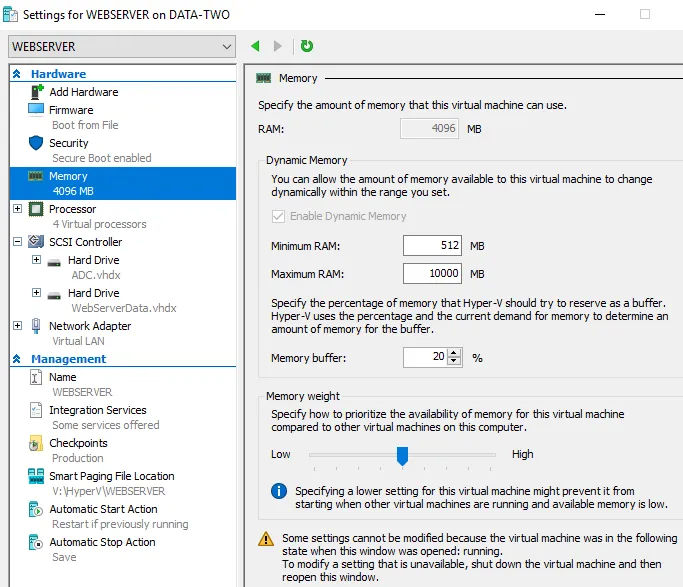Click the SCSI Controller icon
The width and height of the screenshot is (683, 587).
click(36, 242)
